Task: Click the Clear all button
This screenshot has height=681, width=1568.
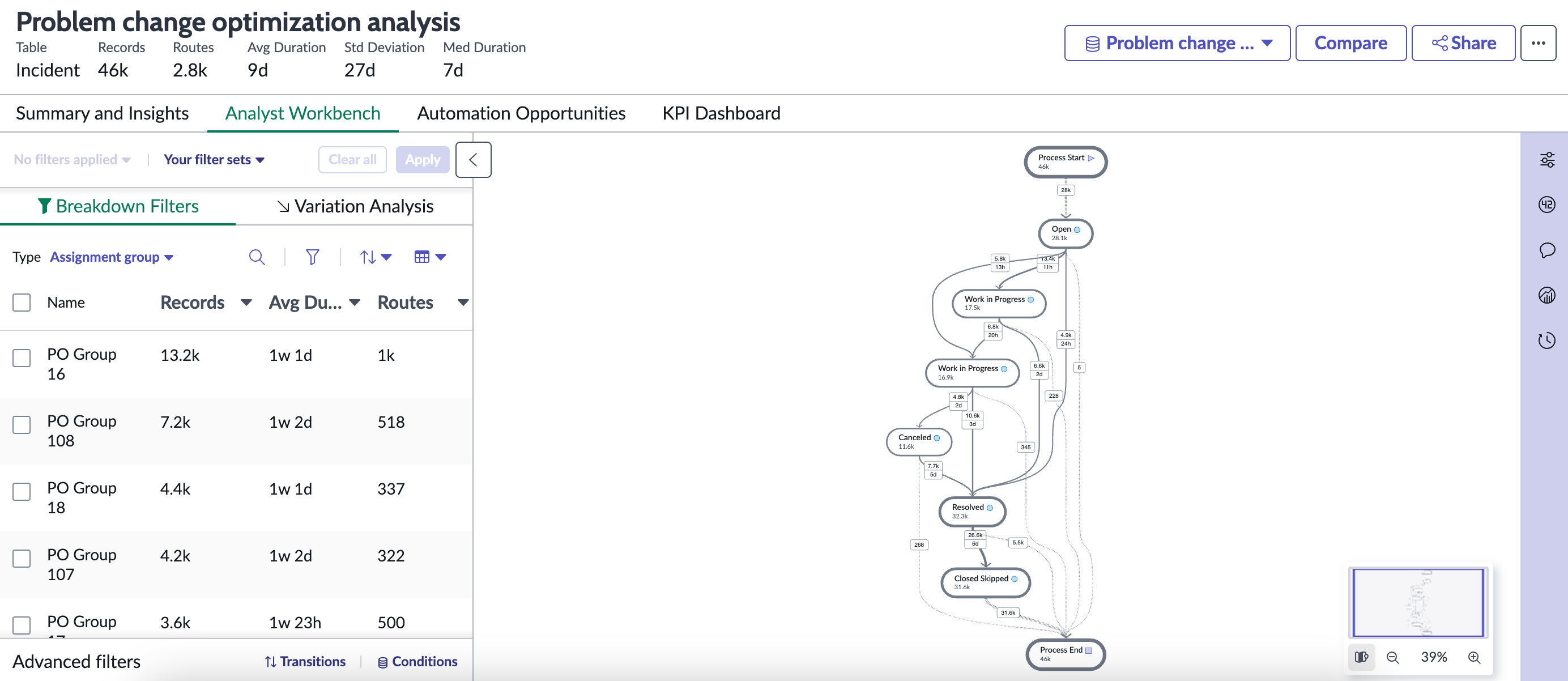Action: click(x=352, y=159)
